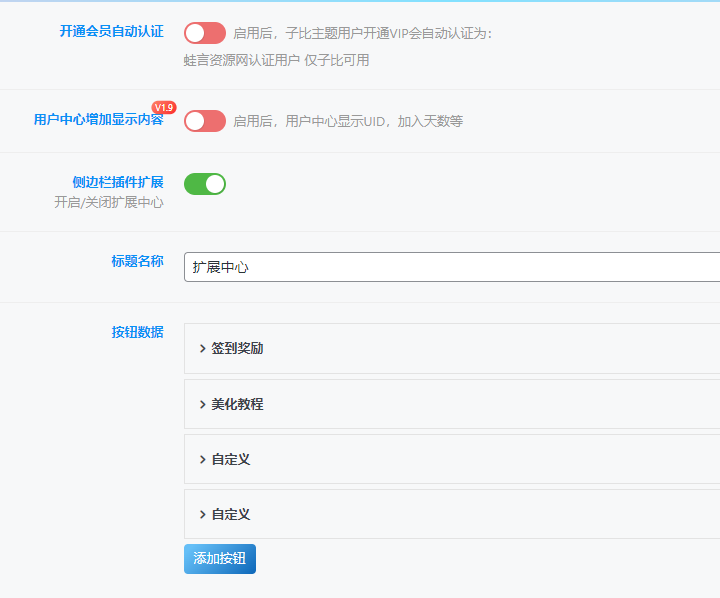
Task: Turn on the 用户中心增加显示内容 switch
Action: pos(205,121)
